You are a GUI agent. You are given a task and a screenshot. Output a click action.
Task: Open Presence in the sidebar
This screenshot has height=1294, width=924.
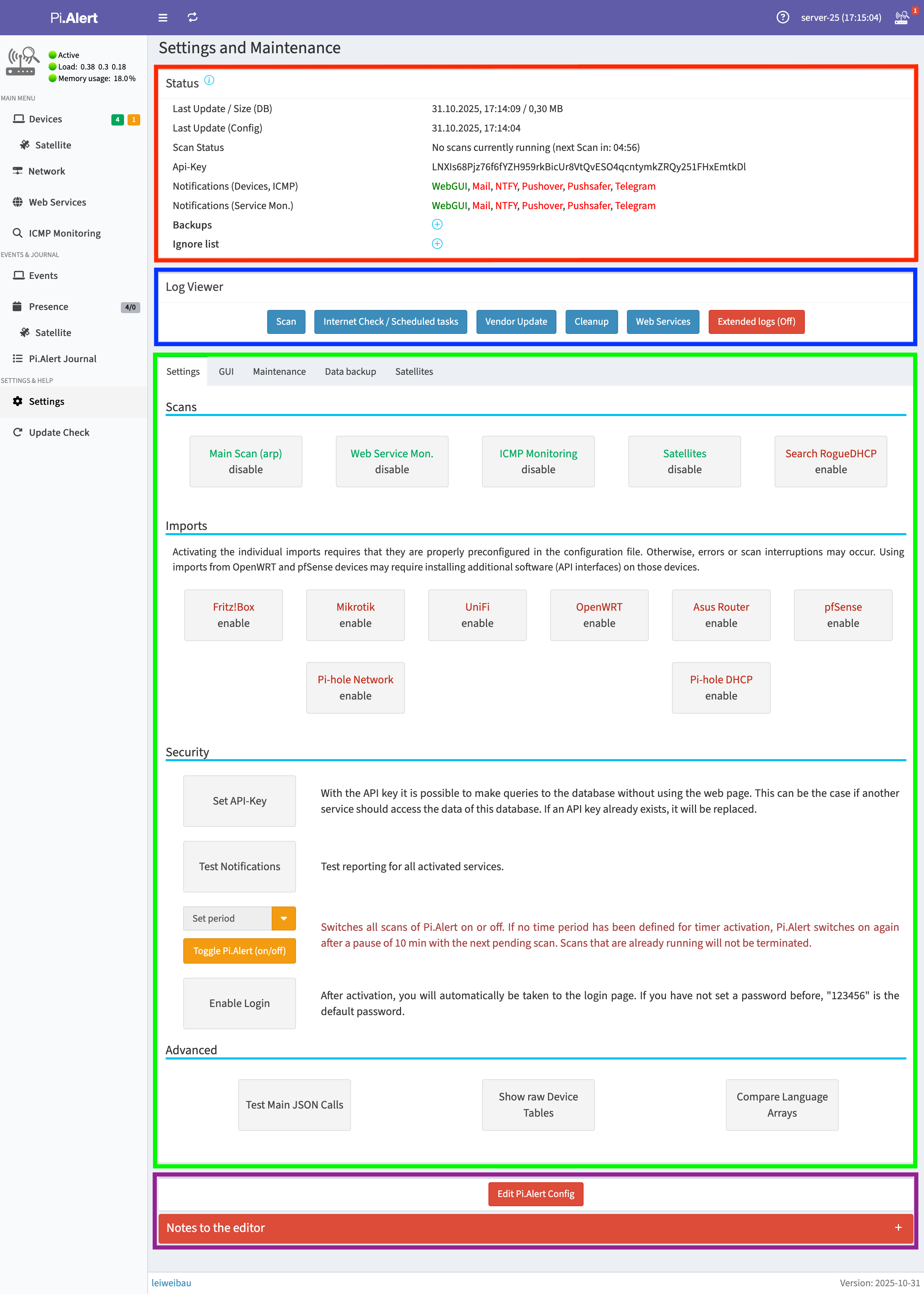coord(48,307)
